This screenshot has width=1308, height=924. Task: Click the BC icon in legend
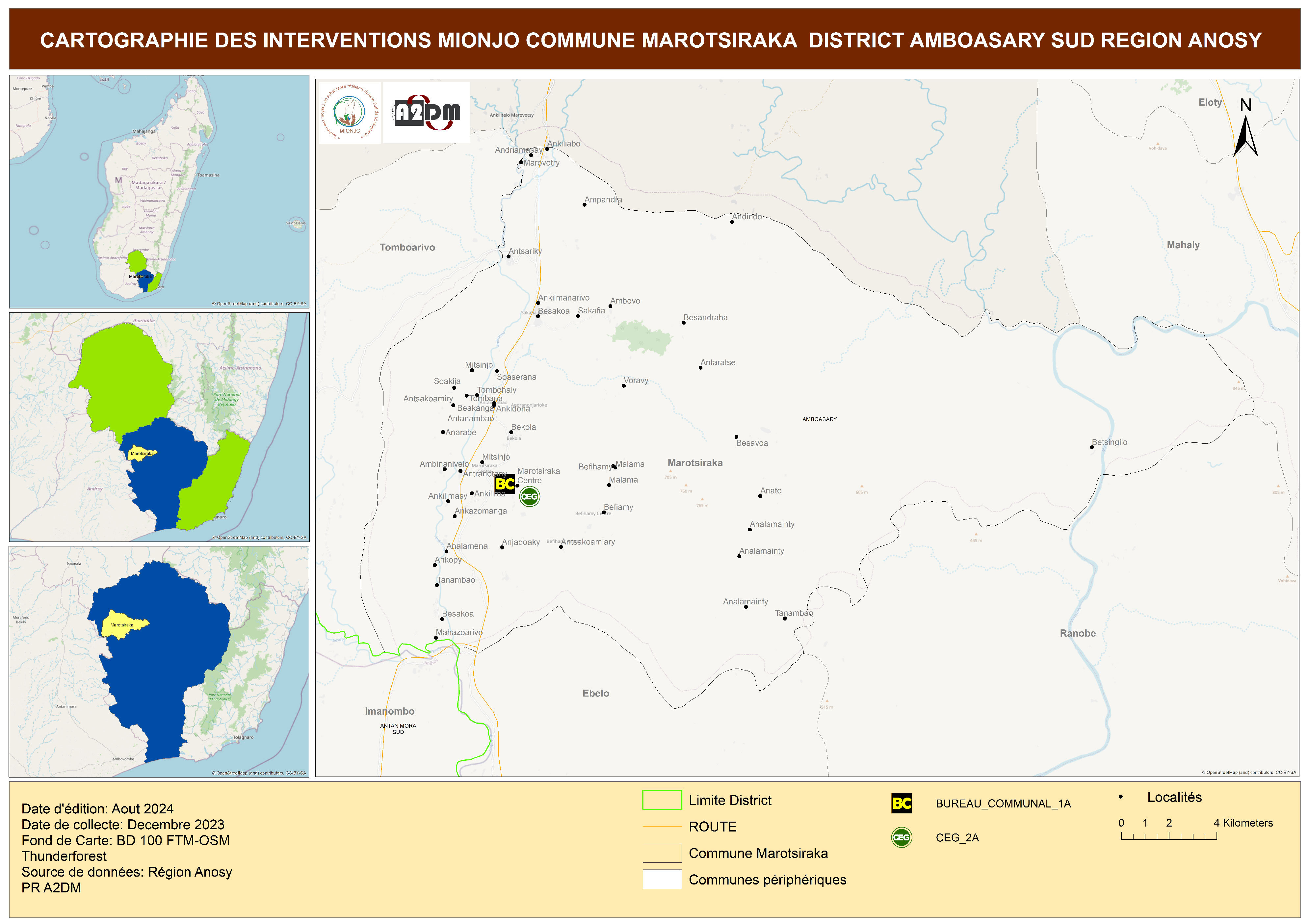click(x=901, y=803)
